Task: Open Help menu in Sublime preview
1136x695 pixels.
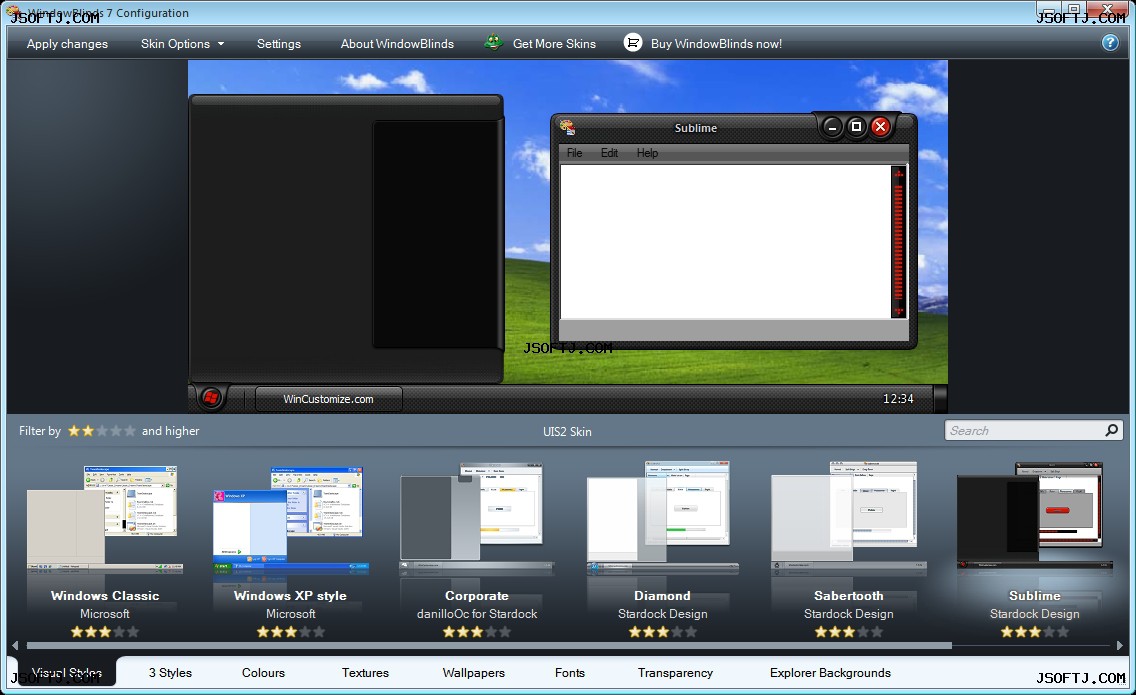Action: tap(647, 153)
